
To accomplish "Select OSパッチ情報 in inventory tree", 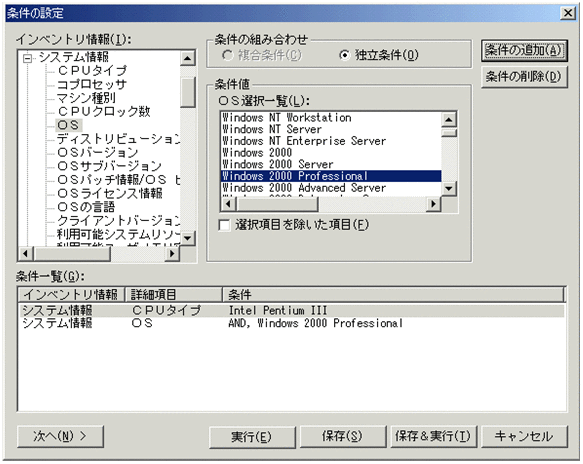I will pyautogui.click(x=118, y=180).
